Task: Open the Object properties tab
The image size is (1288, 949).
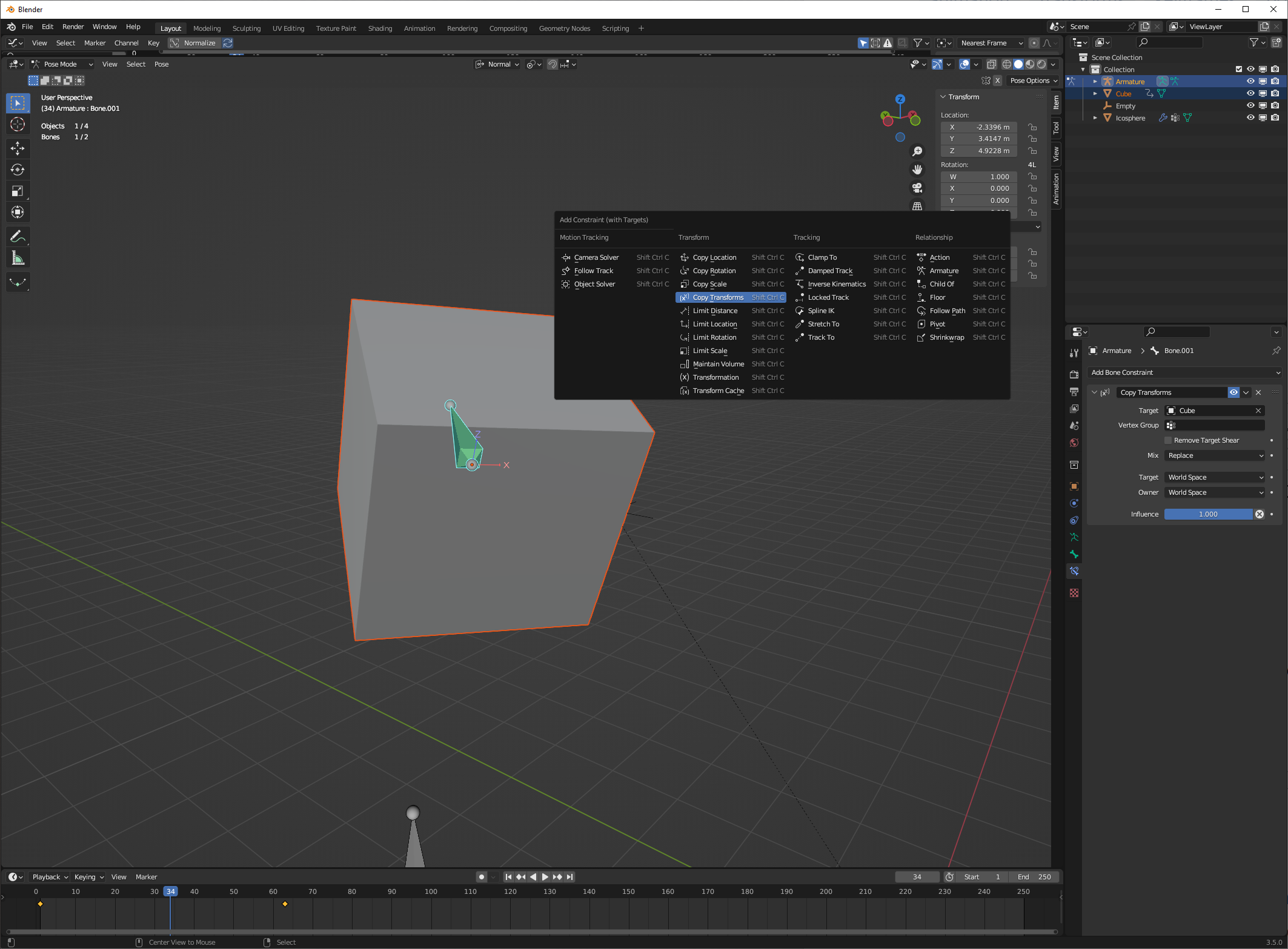Action: (1074, 486)
